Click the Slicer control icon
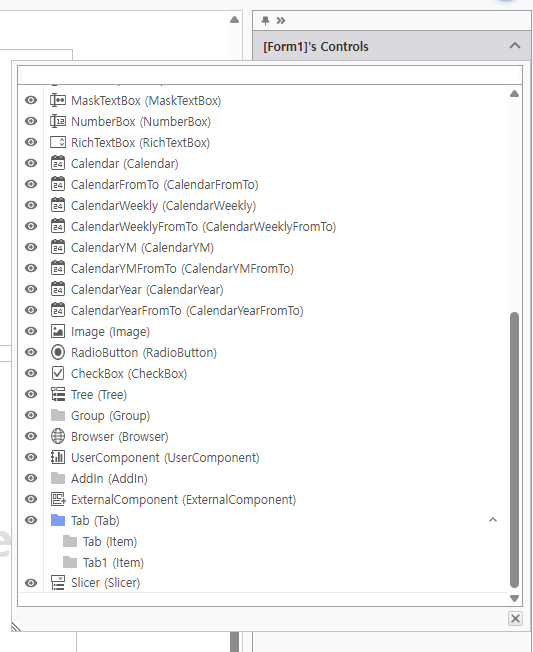533x652 pixels. coord(58,583)
